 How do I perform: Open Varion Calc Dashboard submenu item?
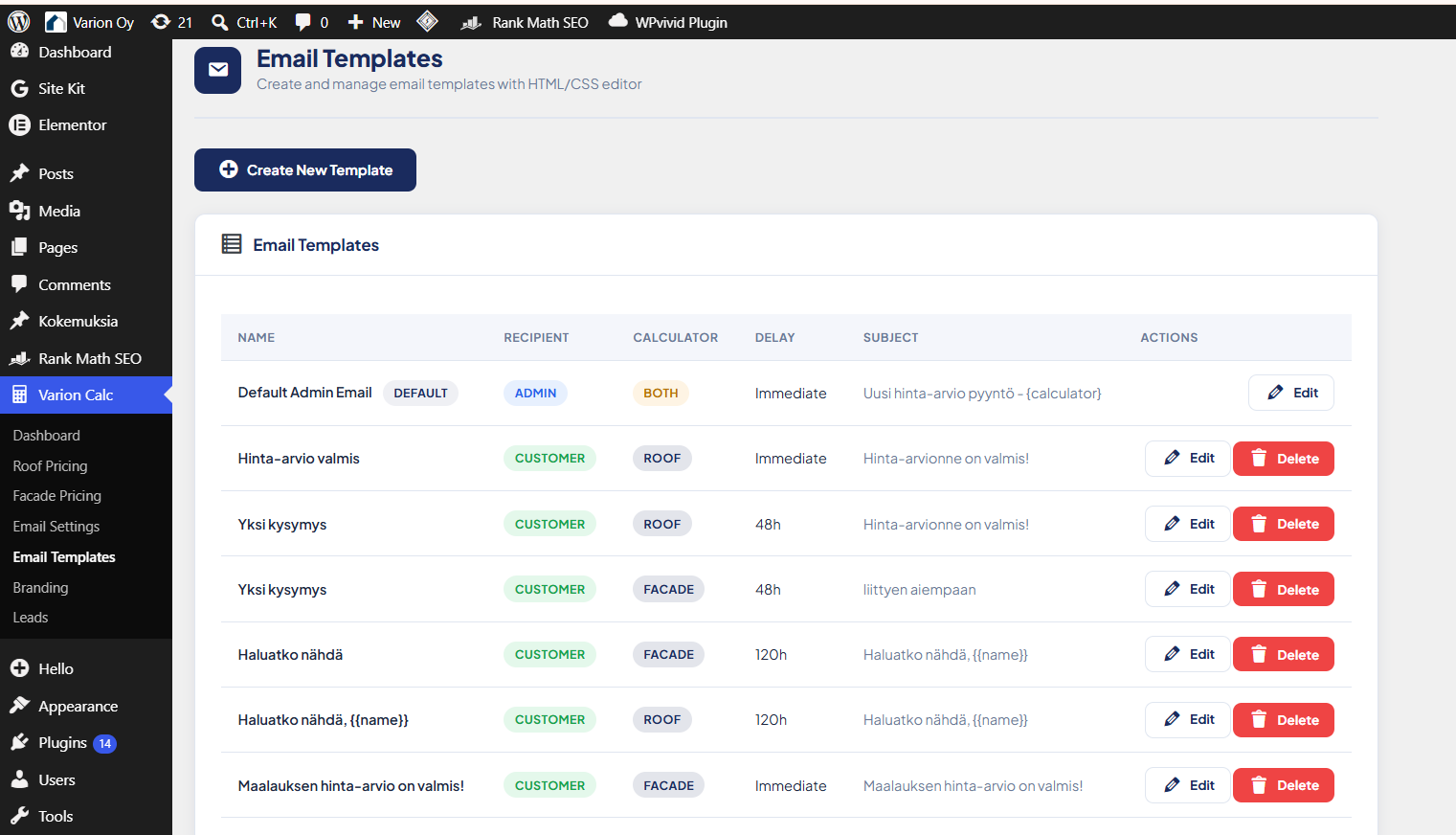point(47,435)
